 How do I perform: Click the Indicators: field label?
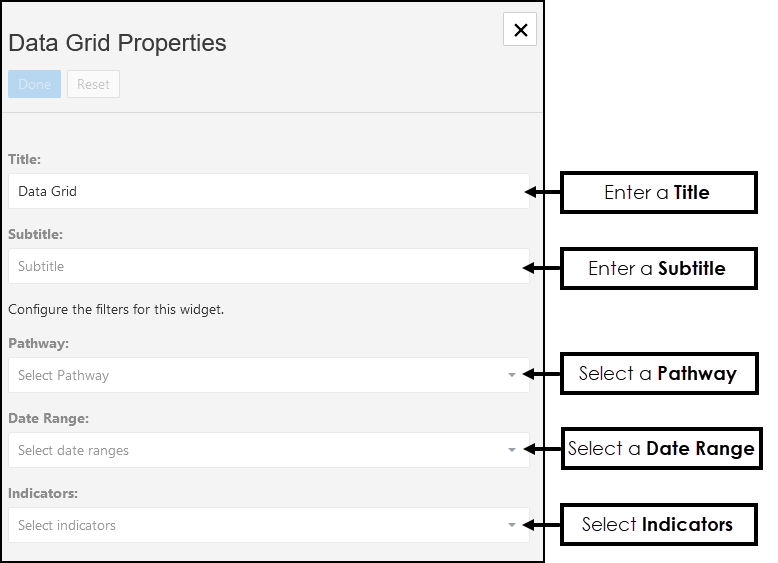(x=43, y=493)
